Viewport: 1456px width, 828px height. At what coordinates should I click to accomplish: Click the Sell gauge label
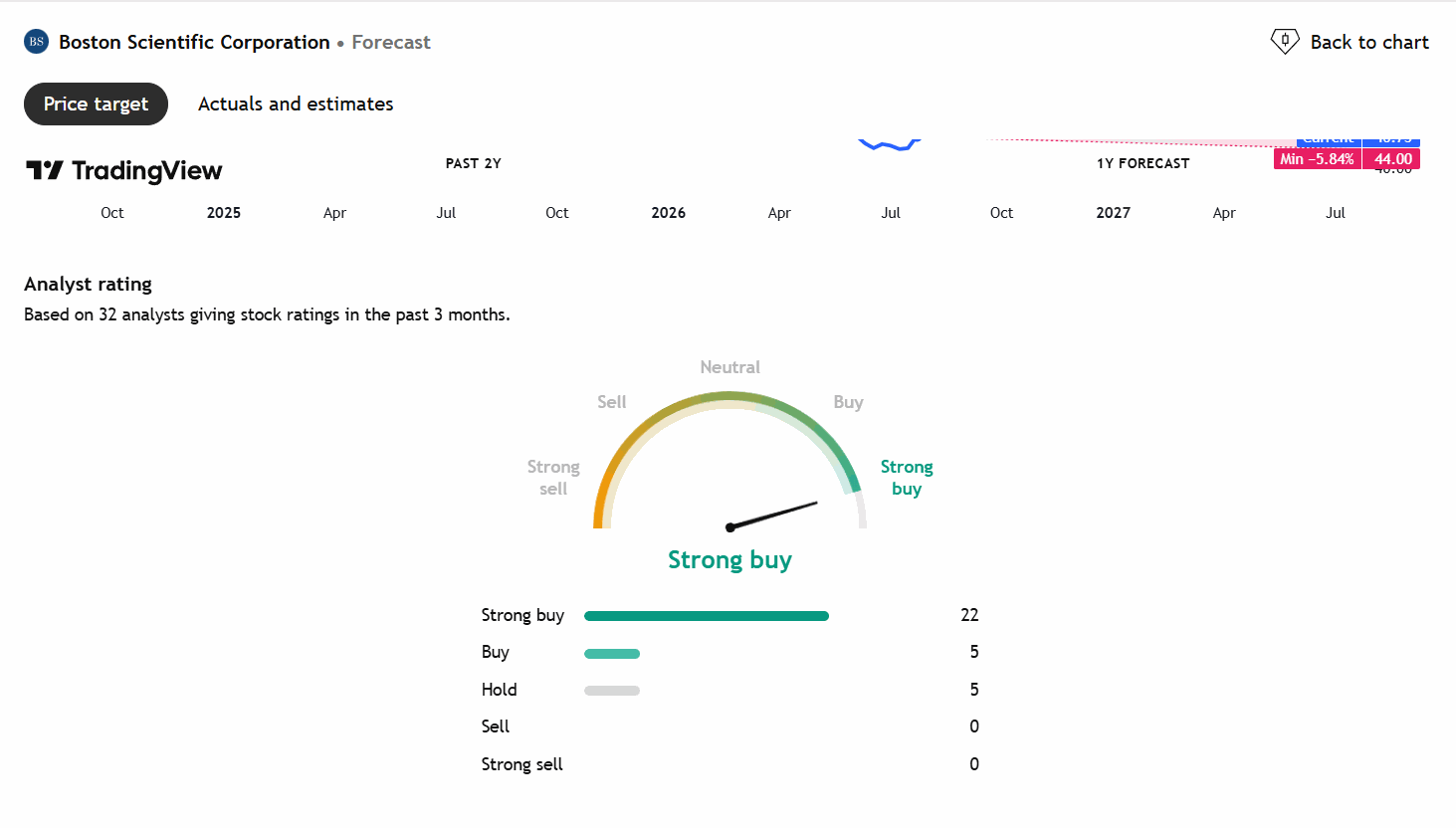612,402
